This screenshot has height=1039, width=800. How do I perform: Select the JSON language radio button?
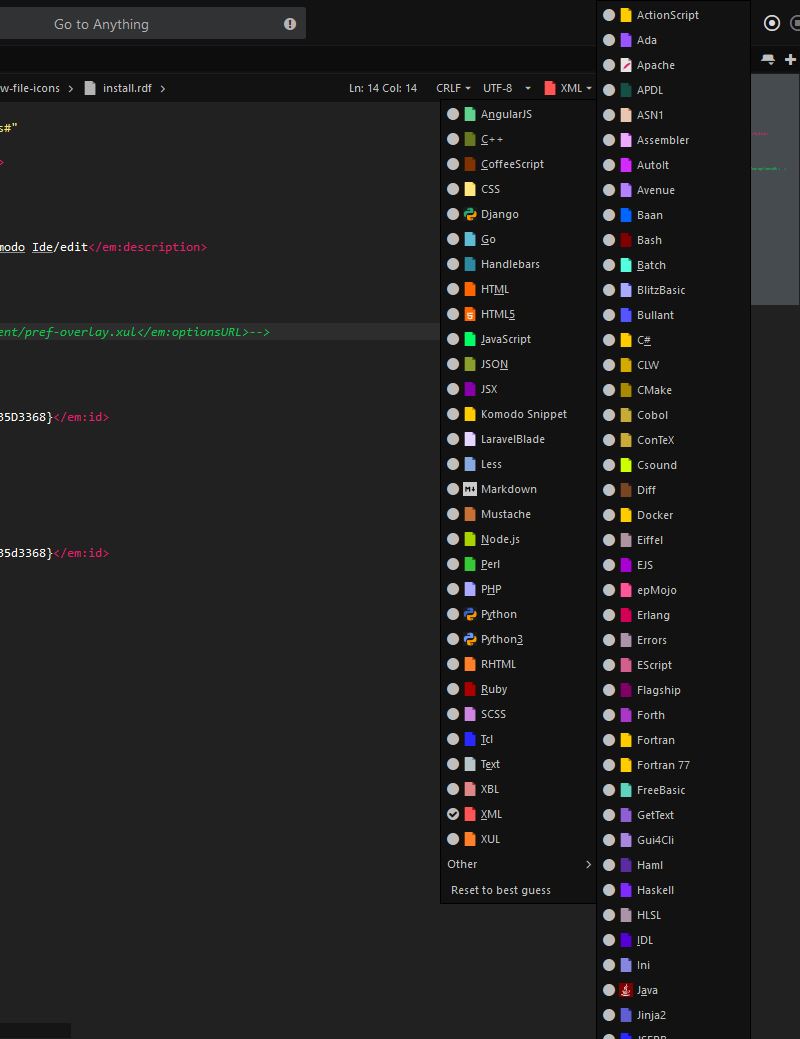(453, 364)
